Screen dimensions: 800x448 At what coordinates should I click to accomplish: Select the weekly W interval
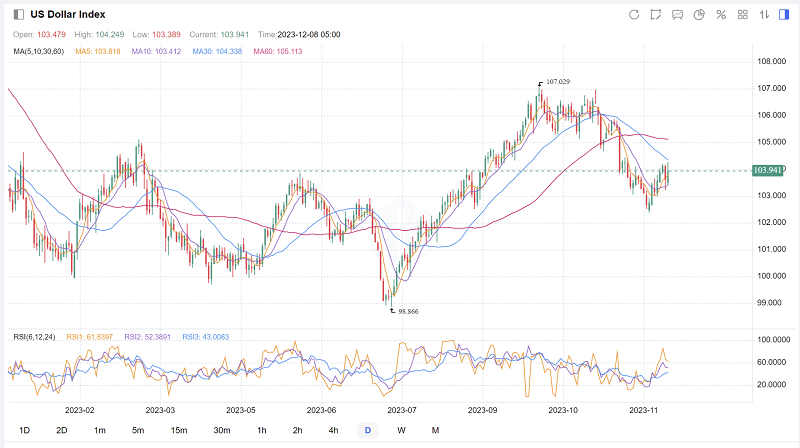point(401,430)
